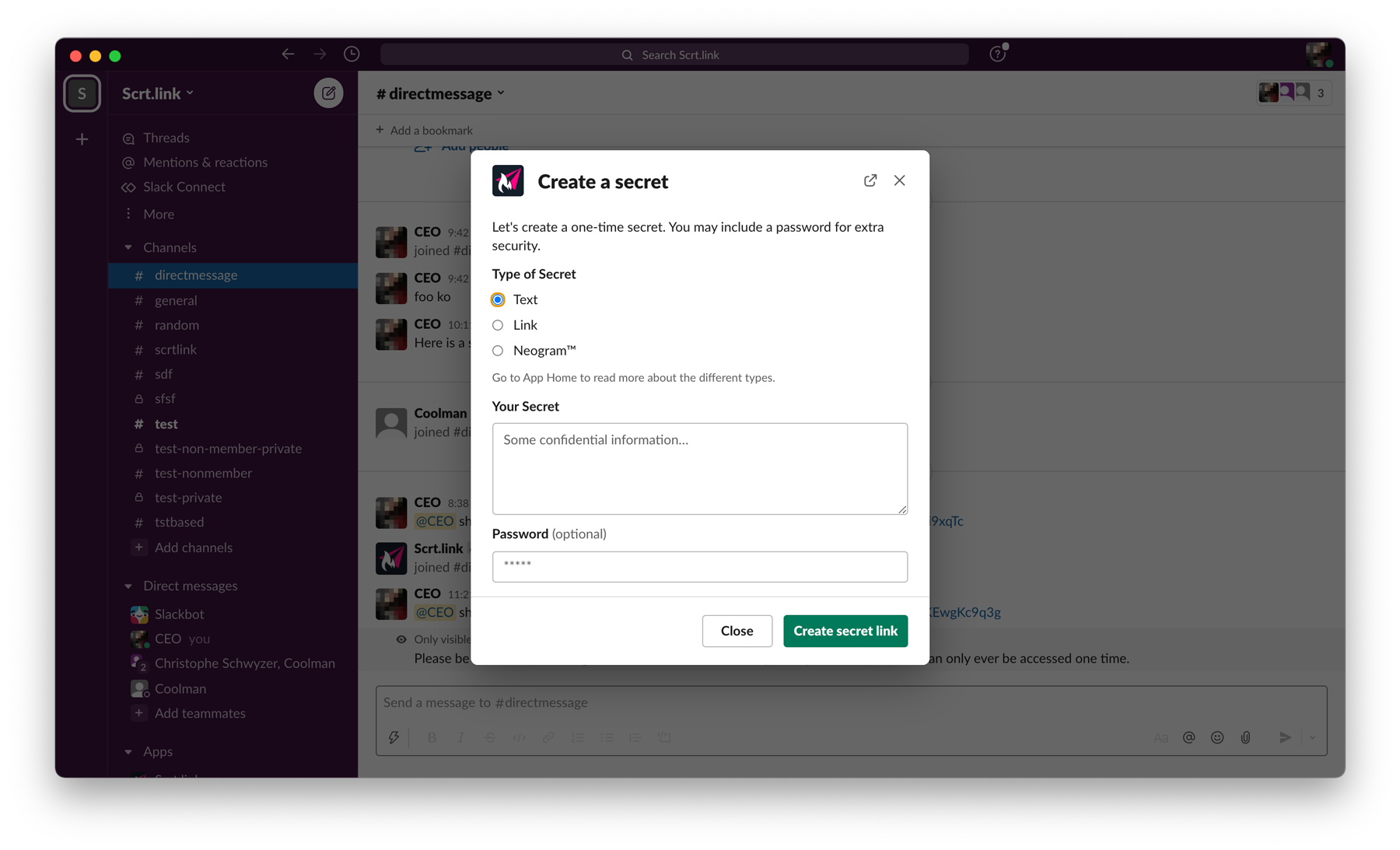The width and height of the screenshot is (1400, 850).
Task: Click the shortcuts lightning bolt icon
Action: 394,737
